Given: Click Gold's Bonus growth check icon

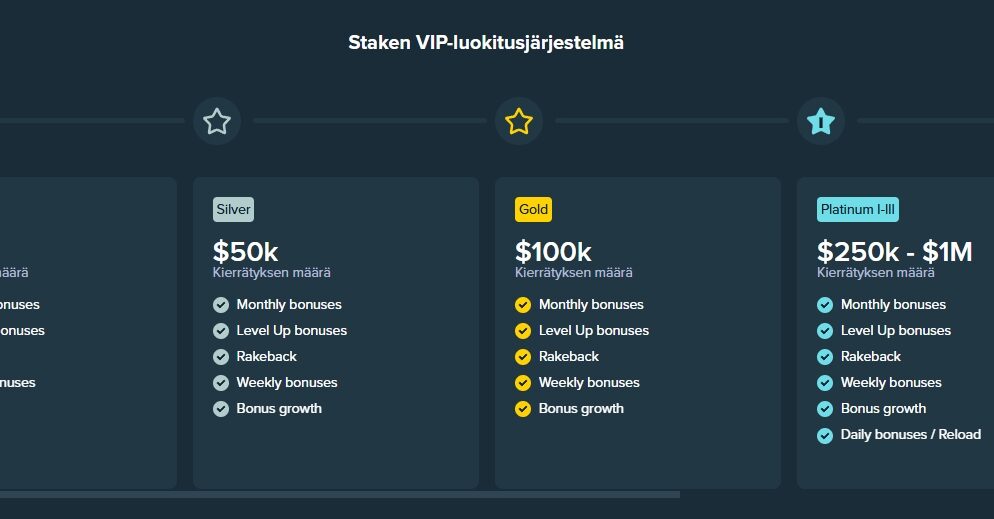Looking at the screenshot, I should [523, 409].
